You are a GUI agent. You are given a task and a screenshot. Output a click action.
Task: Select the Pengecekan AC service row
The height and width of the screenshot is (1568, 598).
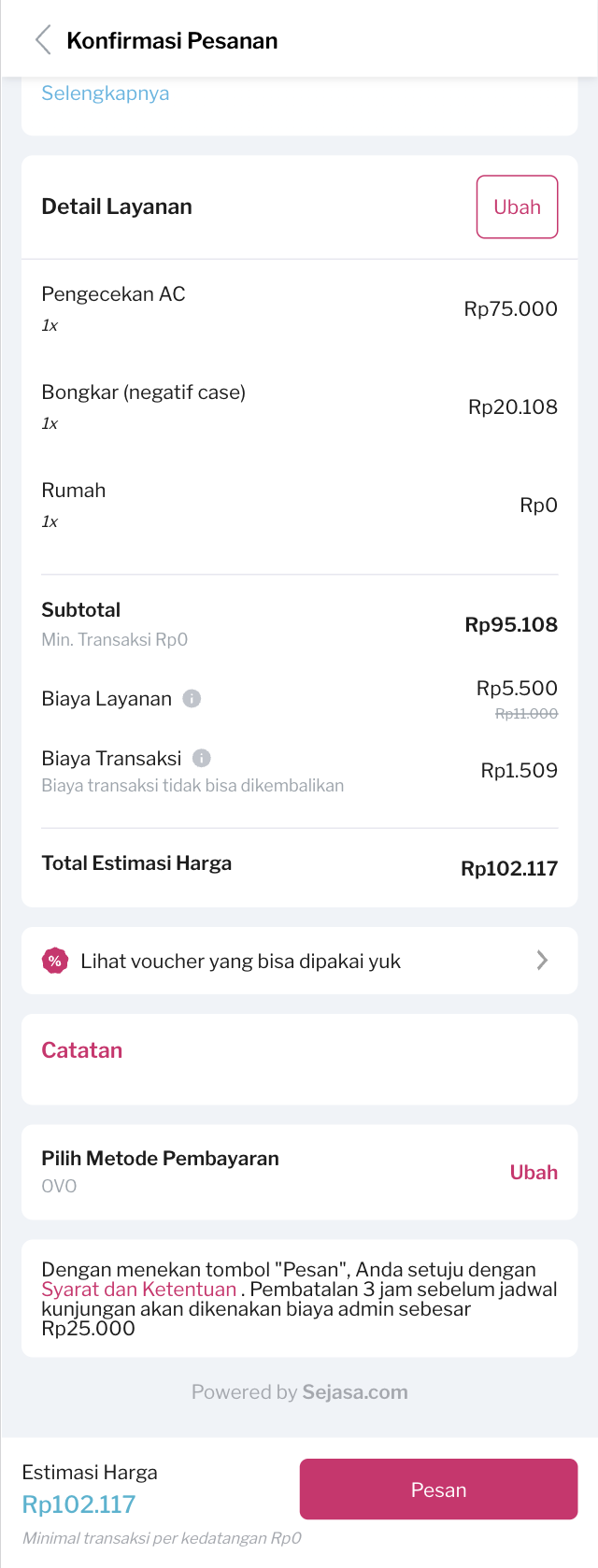[299, 308]
